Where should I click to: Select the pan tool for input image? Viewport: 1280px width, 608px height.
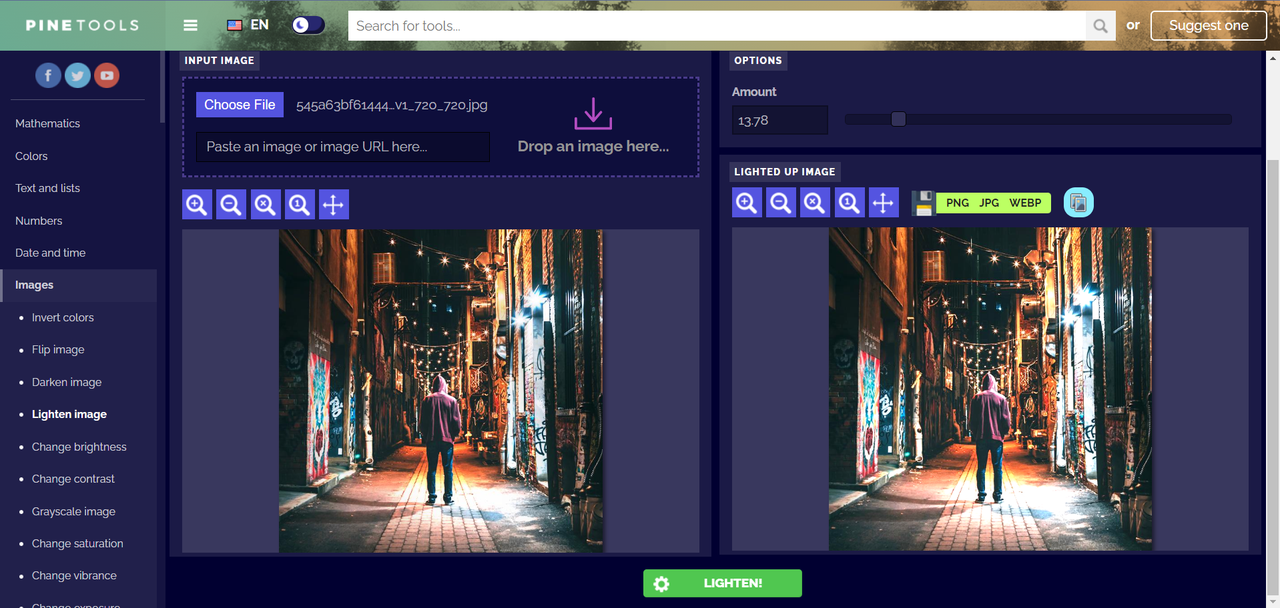click(333, 205)
